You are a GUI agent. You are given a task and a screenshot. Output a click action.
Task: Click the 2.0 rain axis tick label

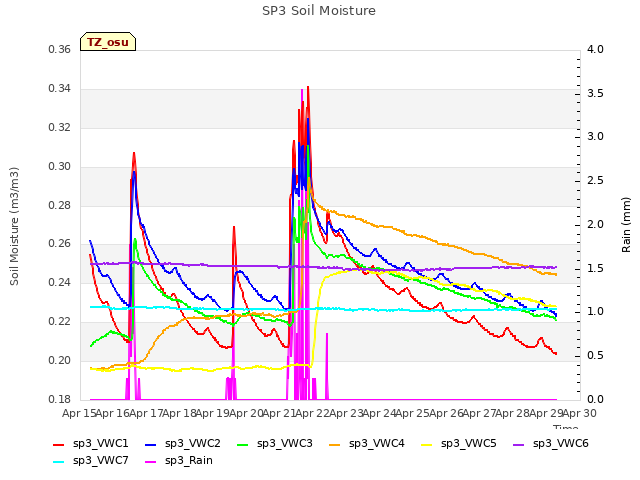point(595,224)
